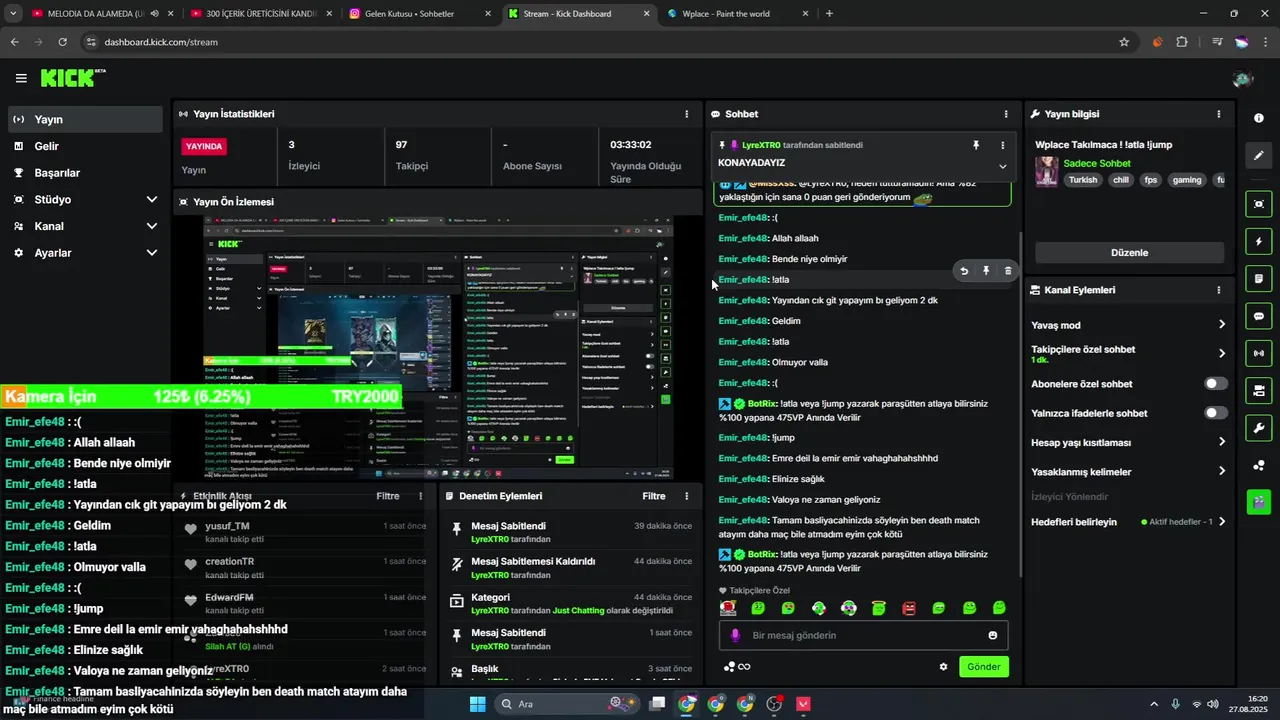Click the green clapperboard icon in right rail

click(x=1258, y=502)
